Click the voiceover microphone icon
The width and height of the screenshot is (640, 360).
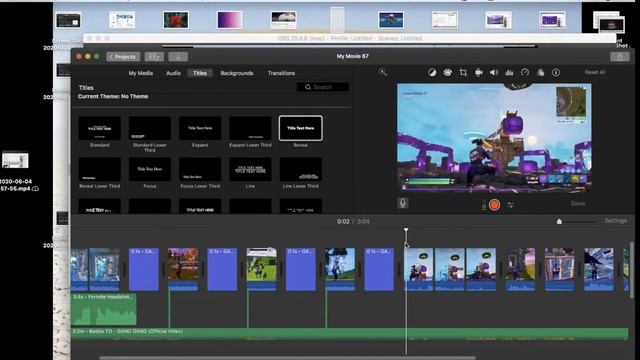pyautogui.click(x=402, y=203)
